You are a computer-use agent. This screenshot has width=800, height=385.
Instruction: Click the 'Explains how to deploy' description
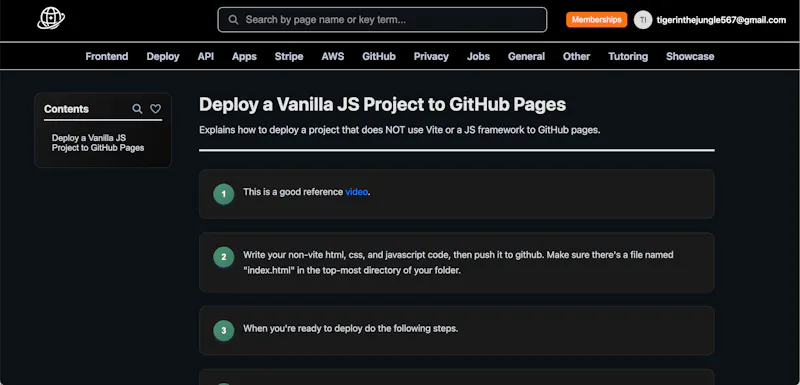[399, 130]
